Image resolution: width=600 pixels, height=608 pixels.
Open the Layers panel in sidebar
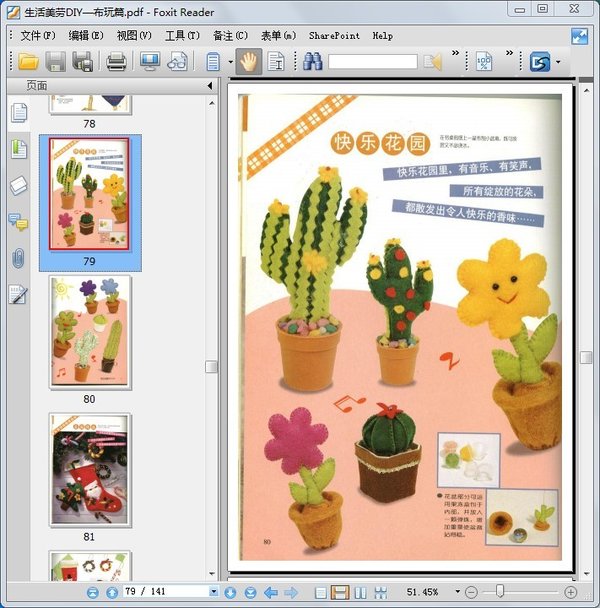click(18, 186)
